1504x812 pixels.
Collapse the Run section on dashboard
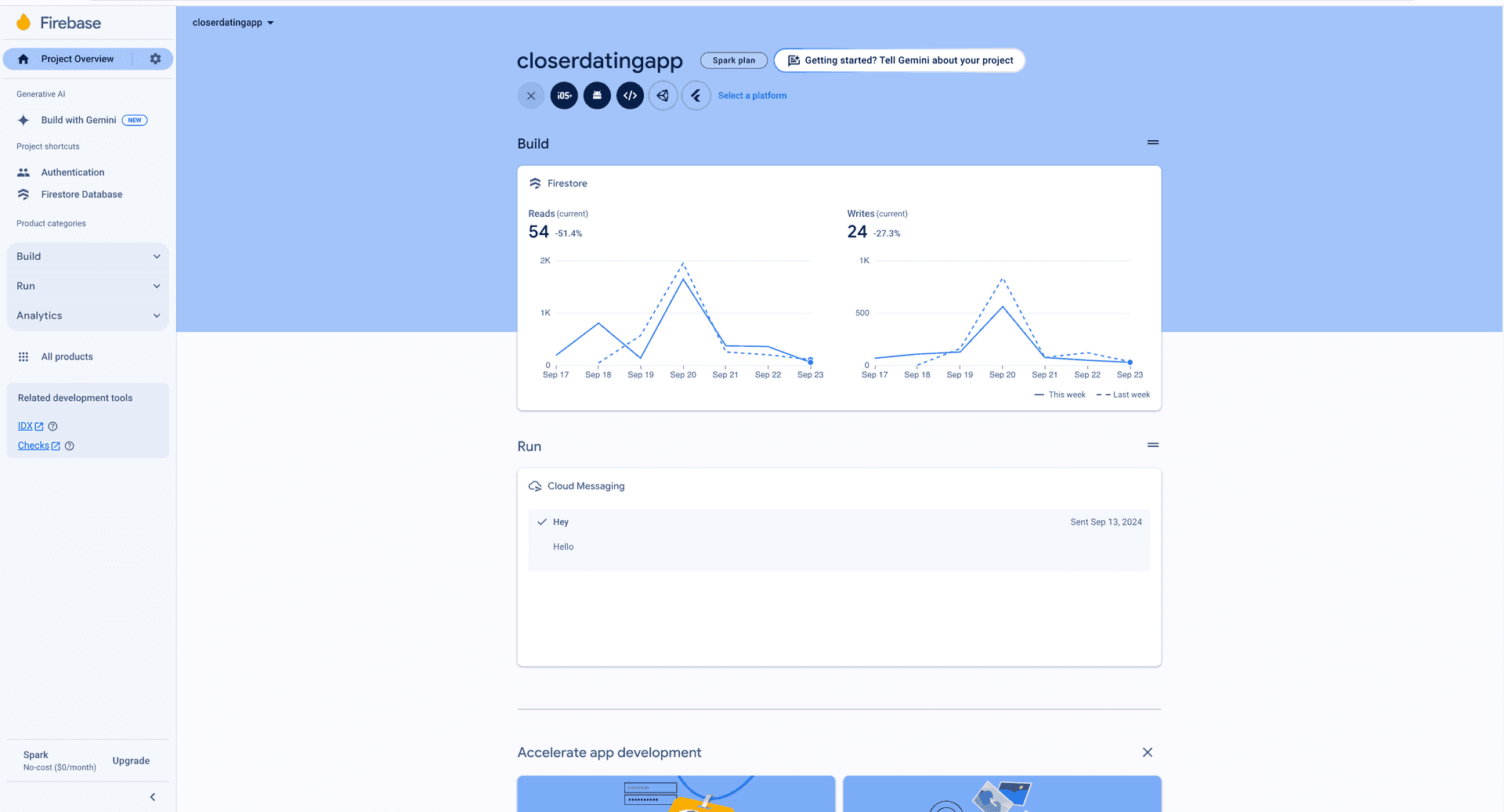click(x=1152, y=445)
